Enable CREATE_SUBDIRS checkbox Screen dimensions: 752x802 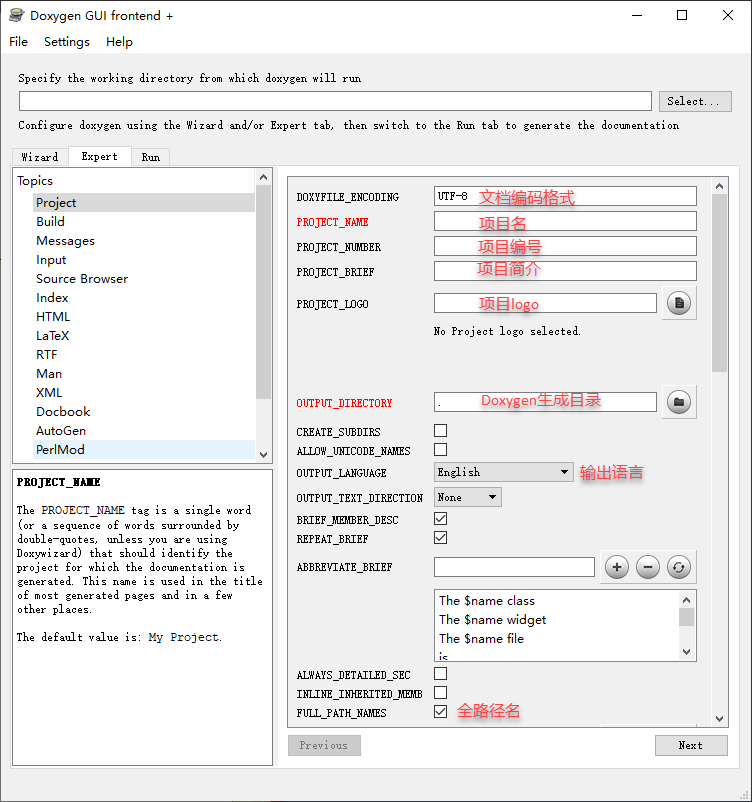[x=440, y=431]
